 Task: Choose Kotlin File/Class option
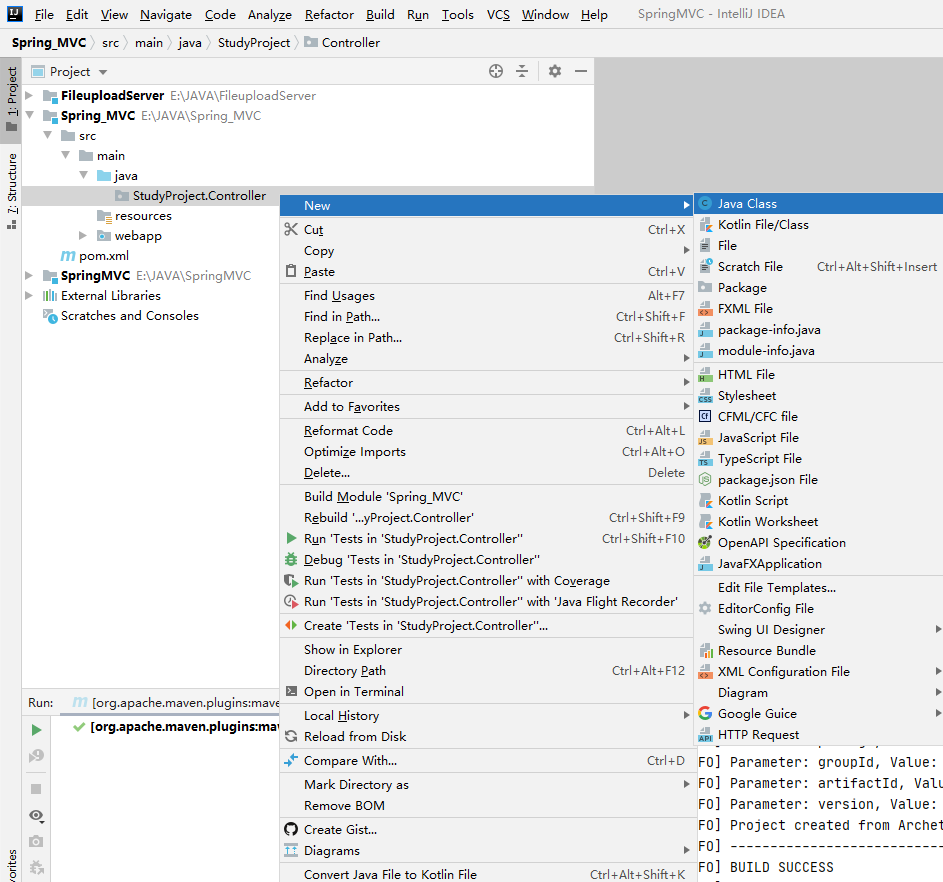[x=763, y=225]
